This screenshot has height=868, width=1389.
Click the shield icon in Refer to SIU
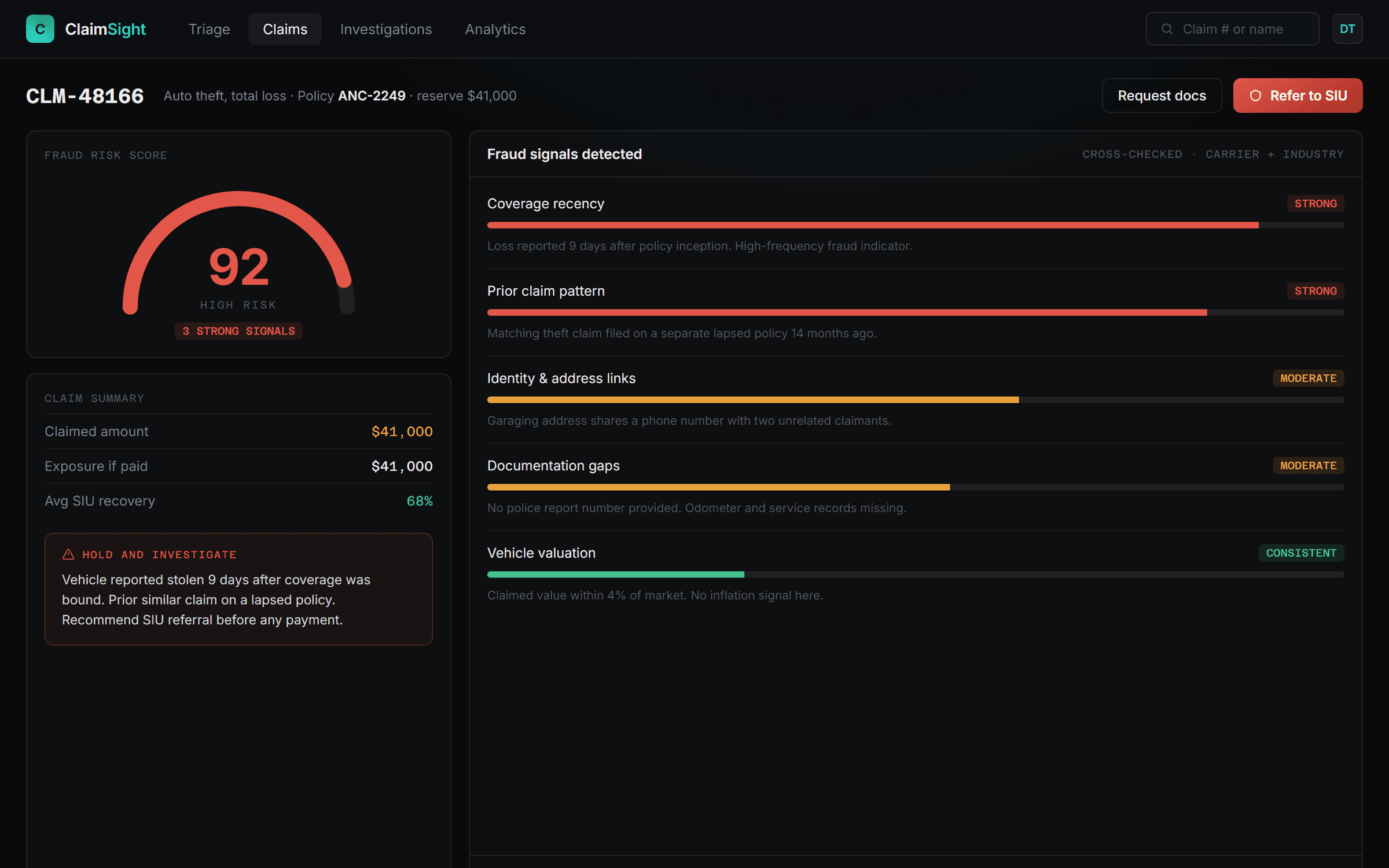point(1255,95)
